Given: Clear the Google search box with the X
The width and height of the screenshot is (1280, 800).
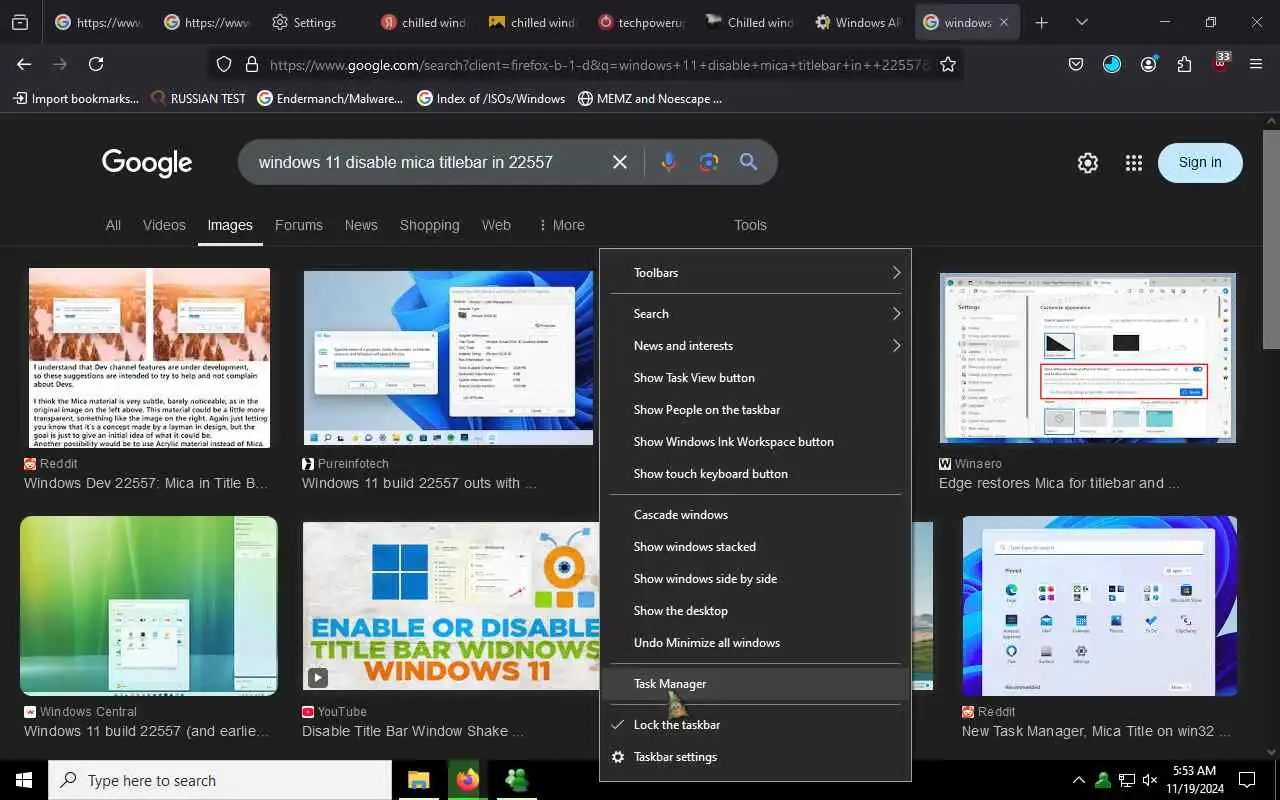Looking at the screenshot, I should (620, 162).
